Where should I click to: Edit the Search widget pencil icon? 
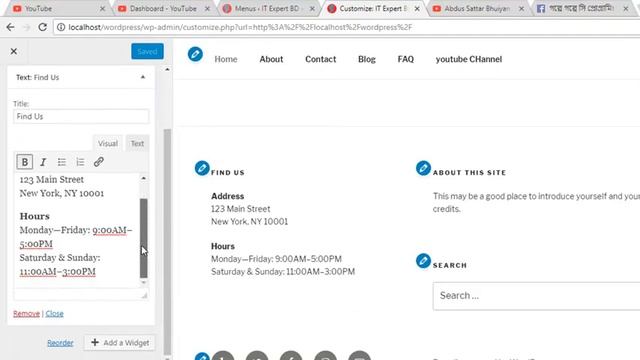point(423,261)
